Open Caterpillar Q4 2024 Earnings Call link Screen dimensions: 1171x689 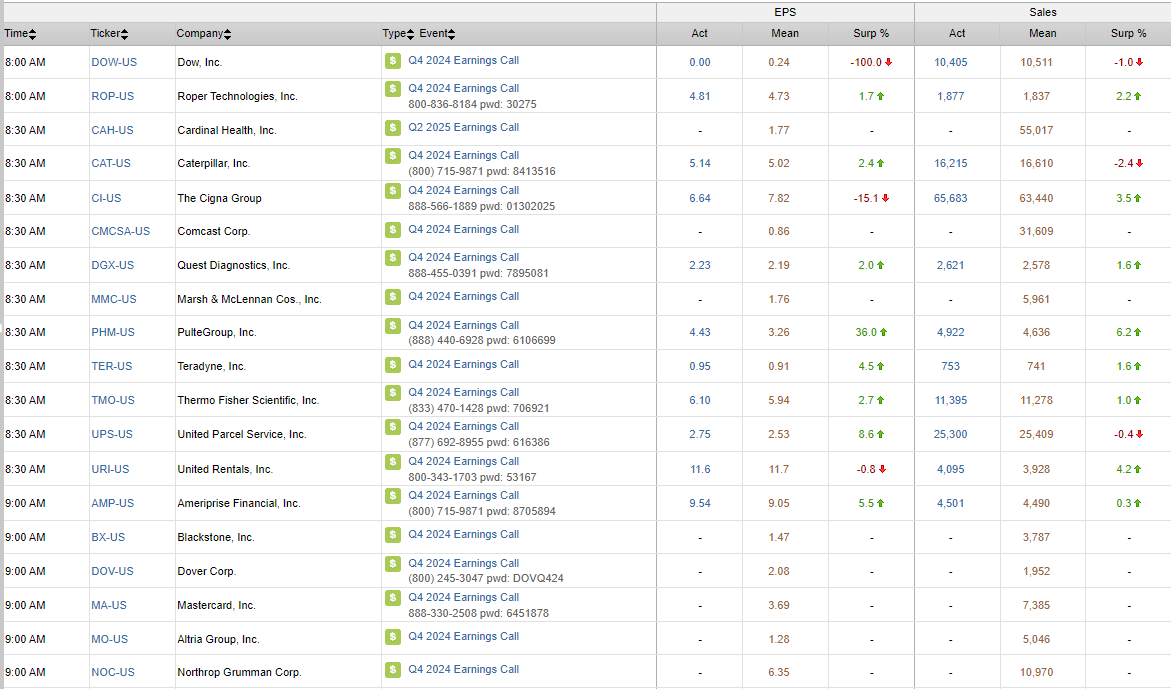coord(464,155)
